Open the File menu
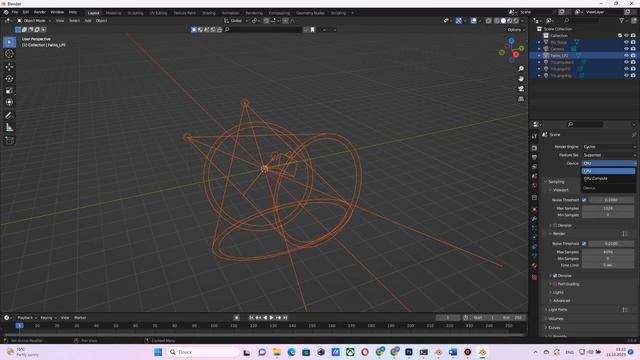Screen dimensions: 640x360 pyautogui.click(x=15, y=12)
